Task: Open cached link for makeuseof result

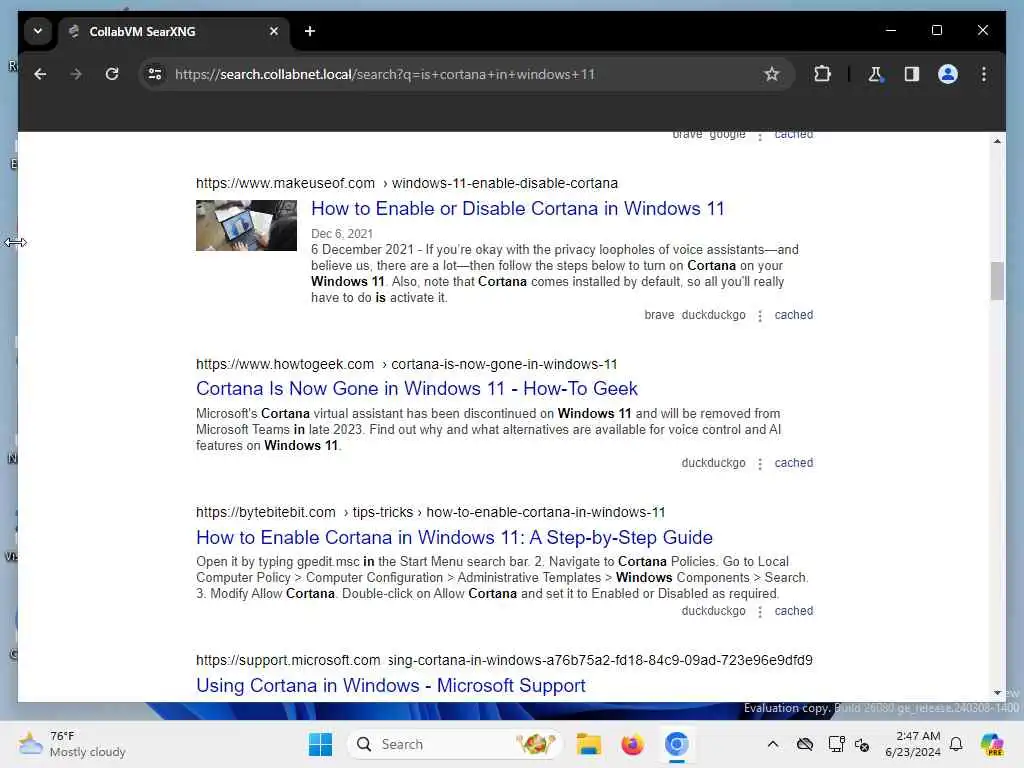Action: (x=793, y=315)
